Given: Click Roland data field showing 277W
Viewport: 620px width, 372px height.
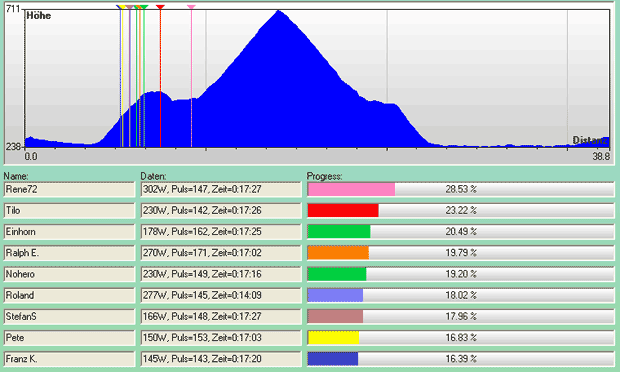Looking at the screenshot, I should tap(221, 295).
